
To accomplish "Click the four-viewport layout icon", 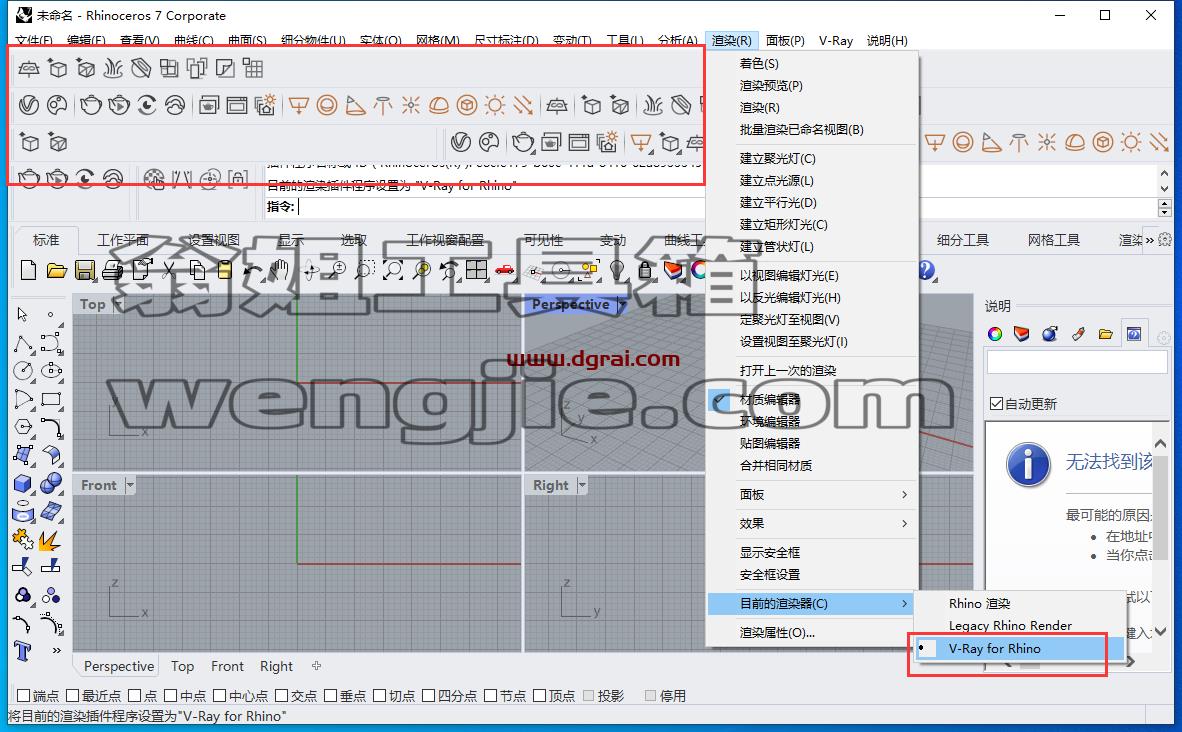I will [x=476, y=270].
